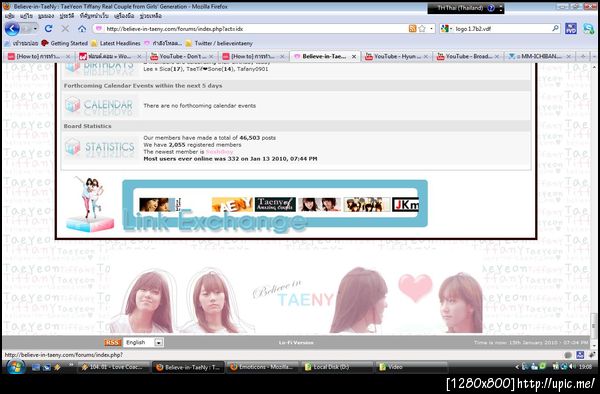Click the Stop loading X icon
The width and height of the screenshot is (600, 394).
coord(65,29)
